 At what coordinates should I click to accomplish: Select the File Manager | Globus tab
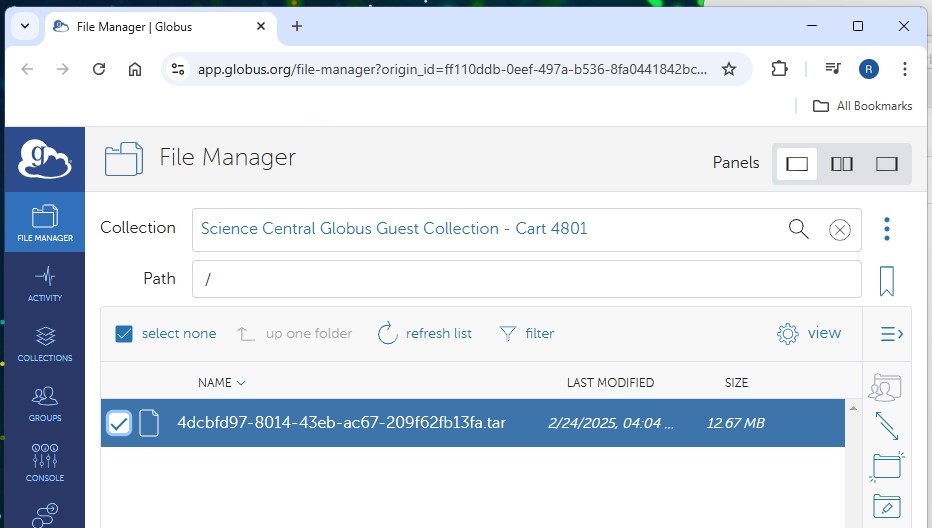[159, 27]
